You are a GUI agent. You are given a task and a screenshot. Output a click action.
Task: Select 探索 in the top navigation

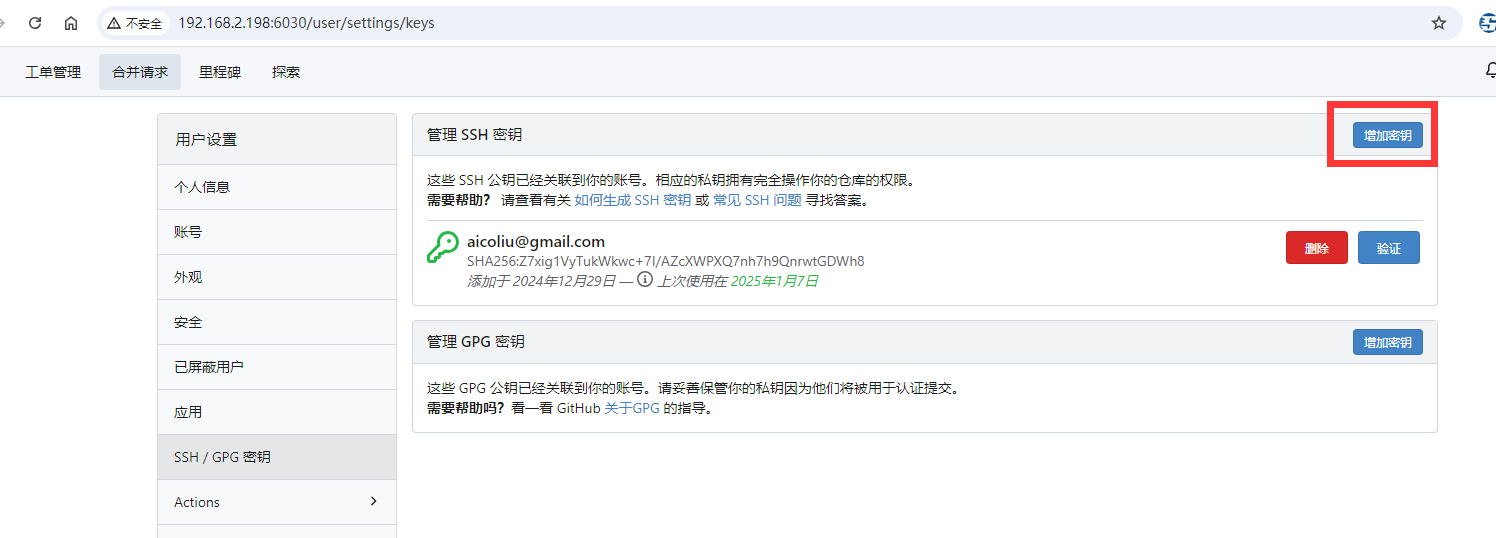[x=286, y=72]
